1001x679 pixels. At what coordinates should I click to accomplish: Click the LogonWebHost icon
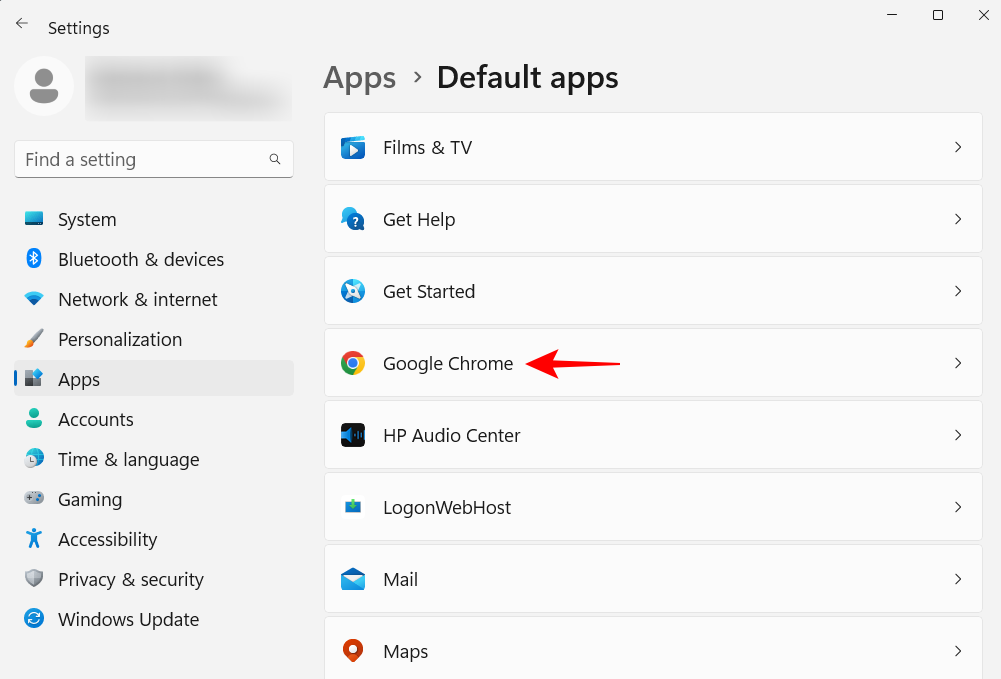[352, 507]
